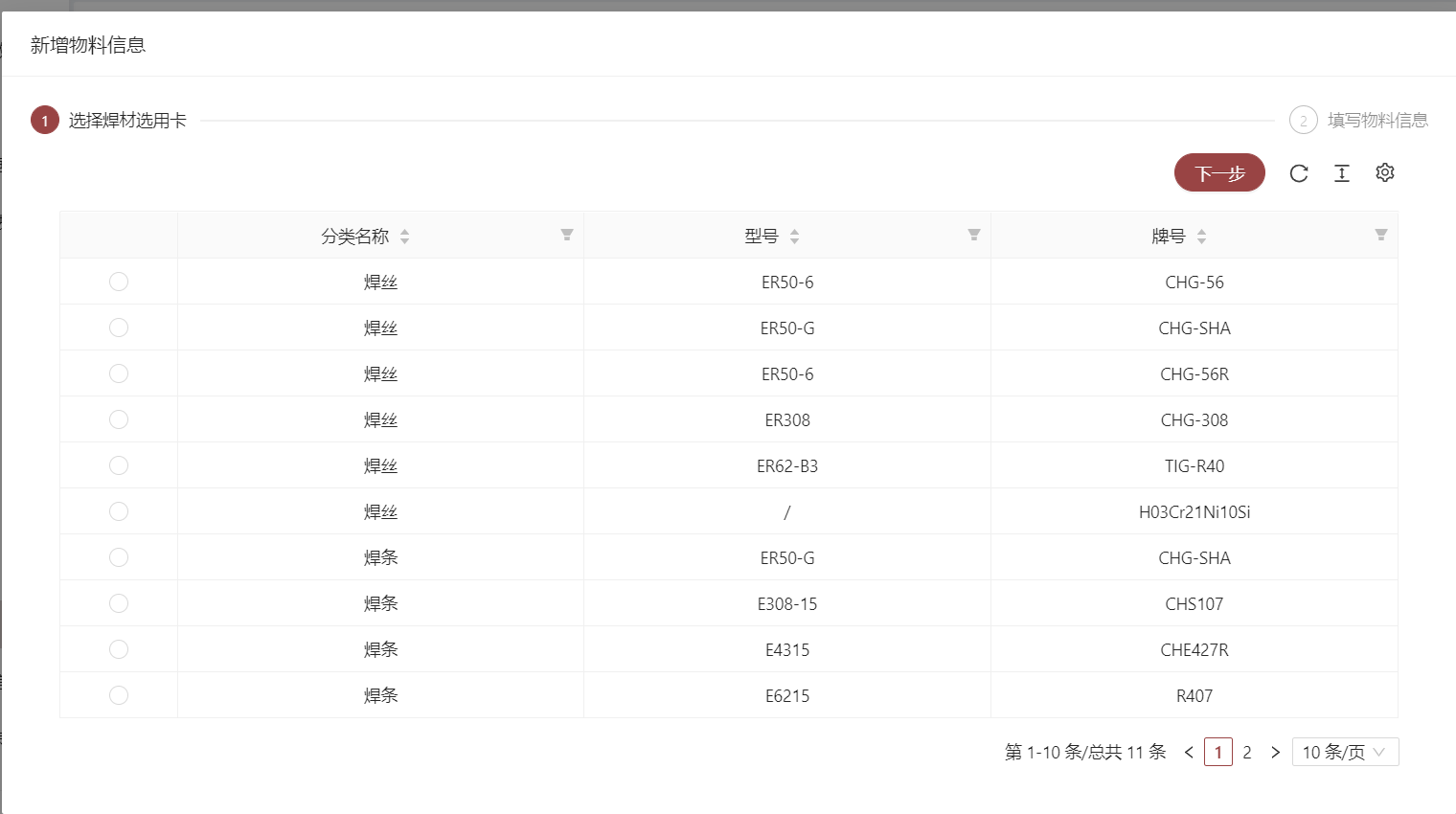Choose the CHG-56R row radio button
The image size is (1456, 814).
(x=119, y=373)
